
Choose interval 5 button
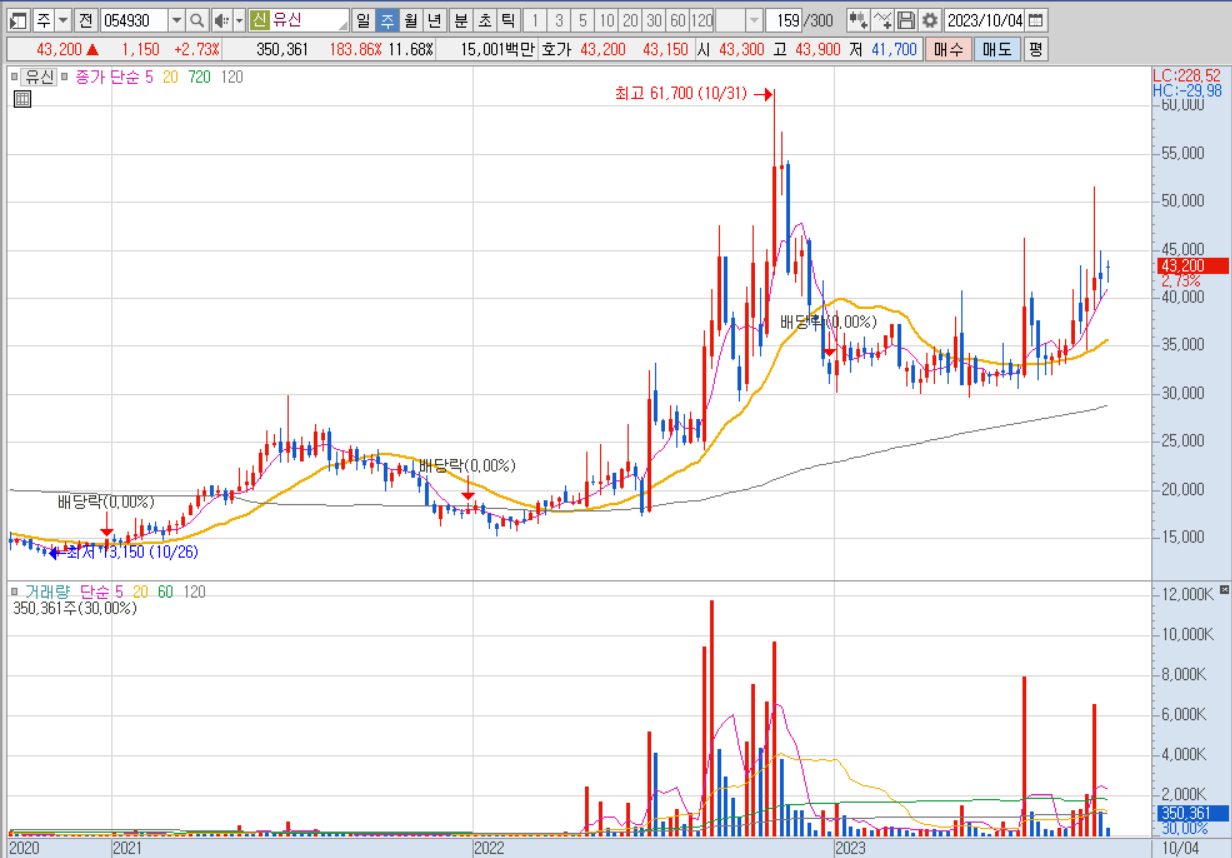583,20
